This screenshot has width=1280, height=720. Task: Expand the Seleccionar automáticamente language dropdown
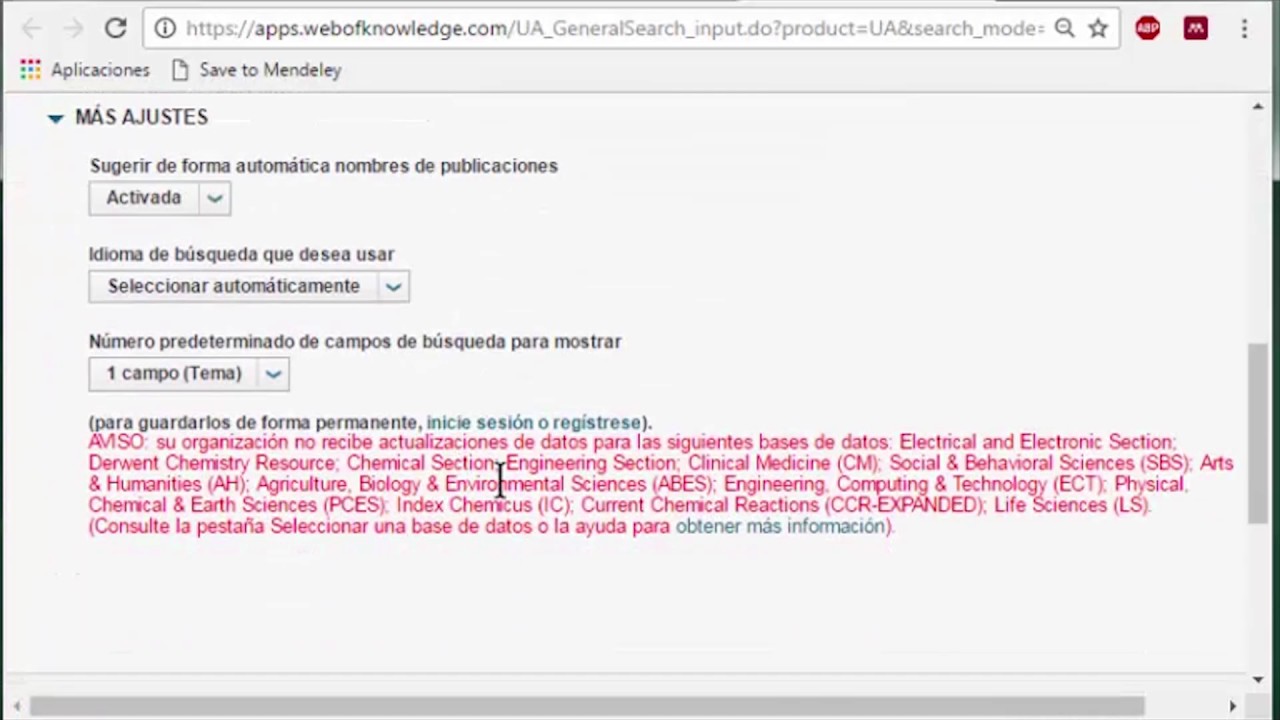(249, 286)
